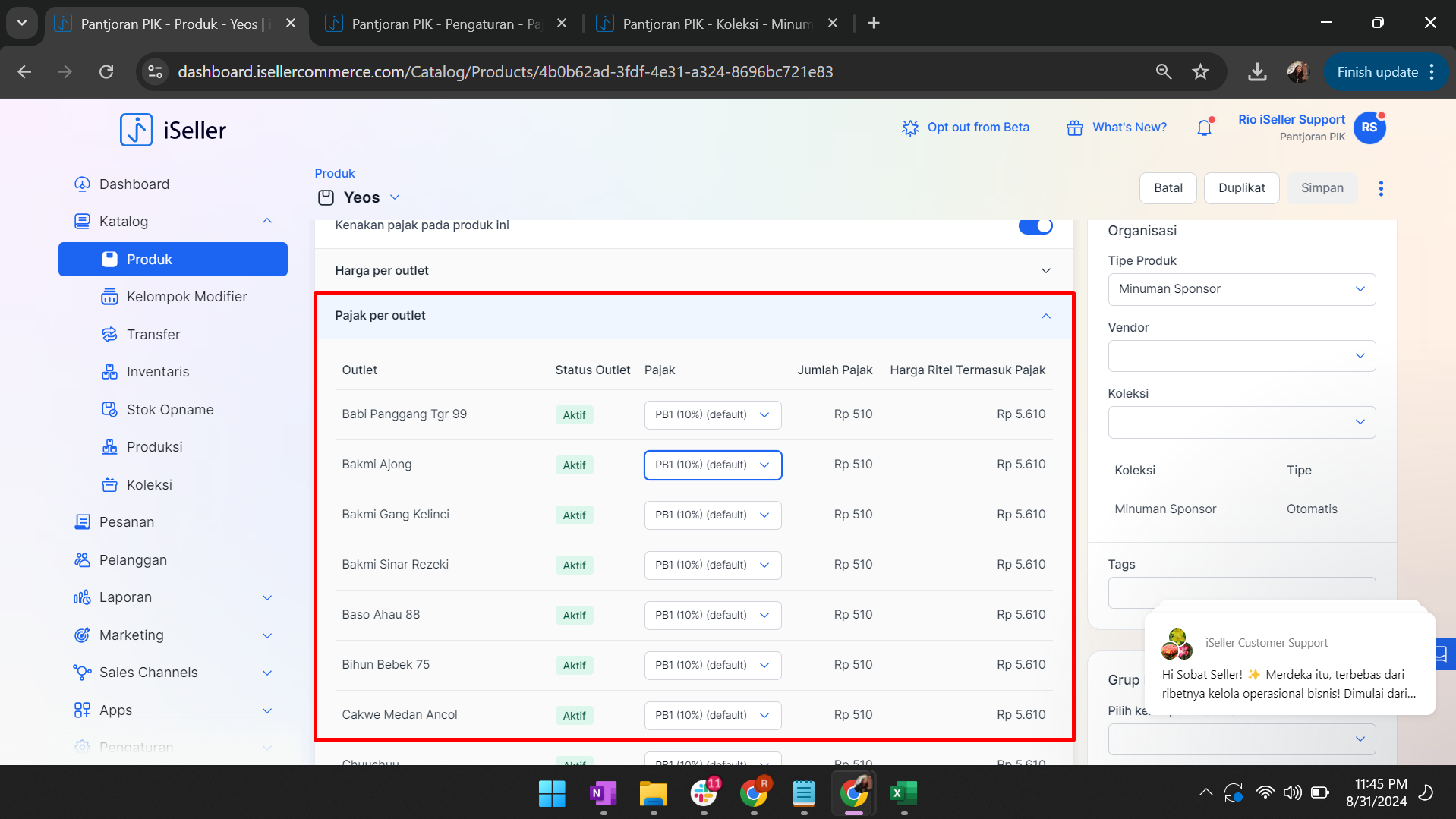Image resolution: width=1456 pixels, height=819 pixels.
Task: Open the browser downloads icon
Action: click(x=1257, y=71)
